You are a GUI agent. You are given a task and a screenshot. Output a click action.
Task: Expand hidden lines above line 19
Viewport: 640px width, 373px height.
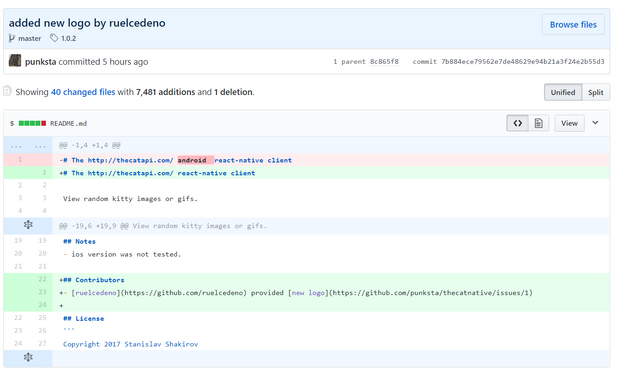(x=28, y=225)
